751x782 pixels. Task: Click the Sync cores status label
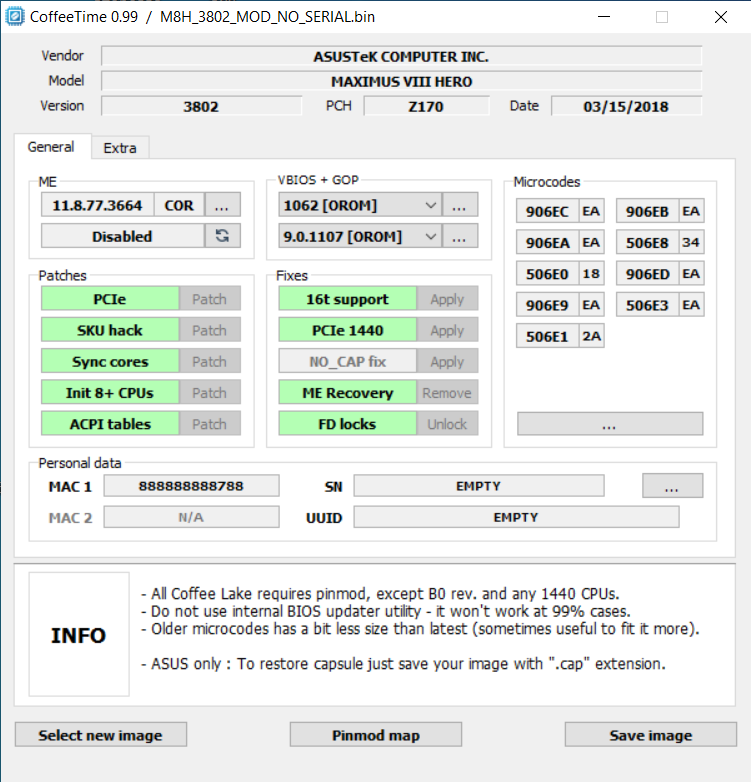(110, 362)
